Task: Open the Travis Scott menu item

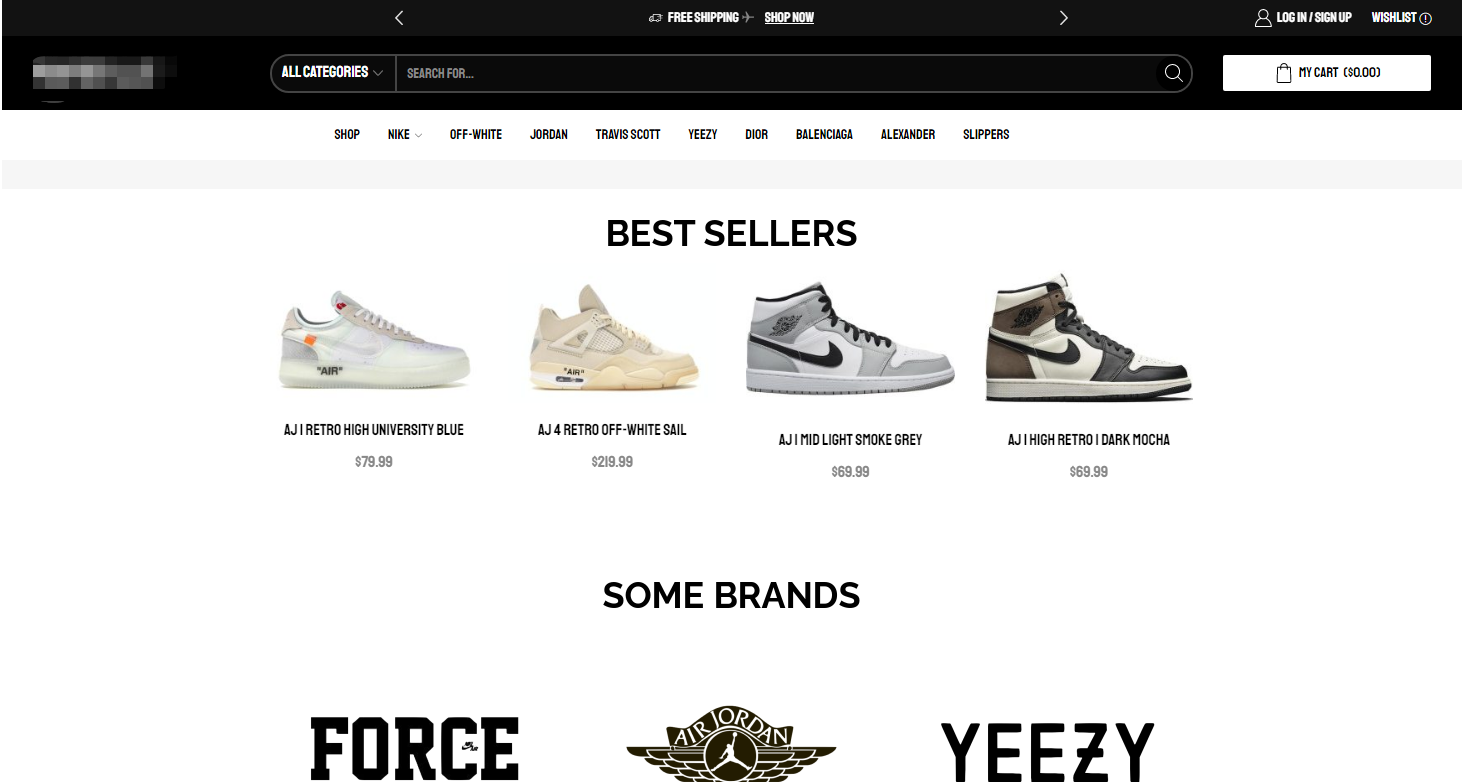Action: tap(628, 134)
